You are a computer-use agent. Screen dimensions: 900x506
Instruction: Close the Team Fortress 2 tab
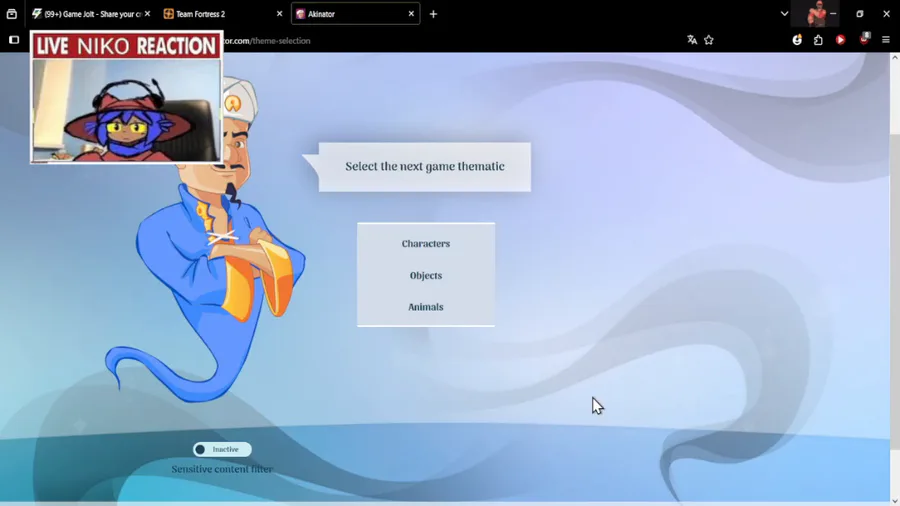(x=280, y=14)
